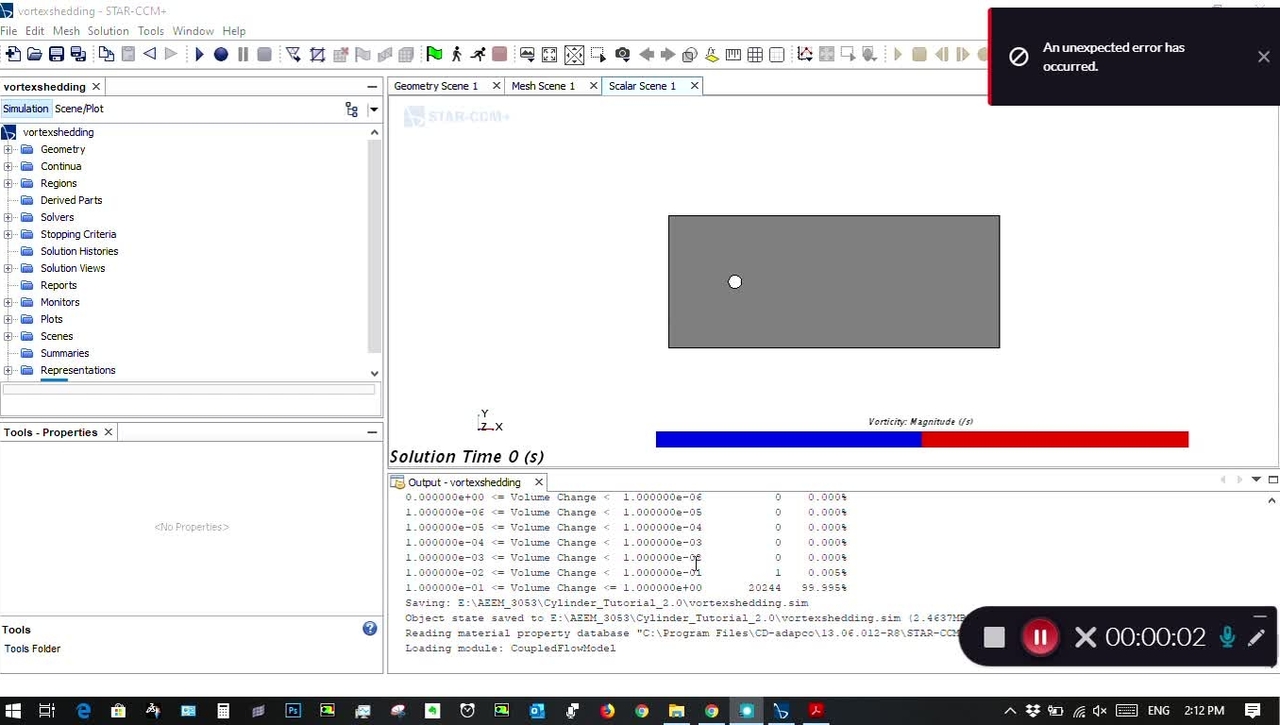Pause the screen recording
Screen dimensions: 1280x725
pos(1040,637)
